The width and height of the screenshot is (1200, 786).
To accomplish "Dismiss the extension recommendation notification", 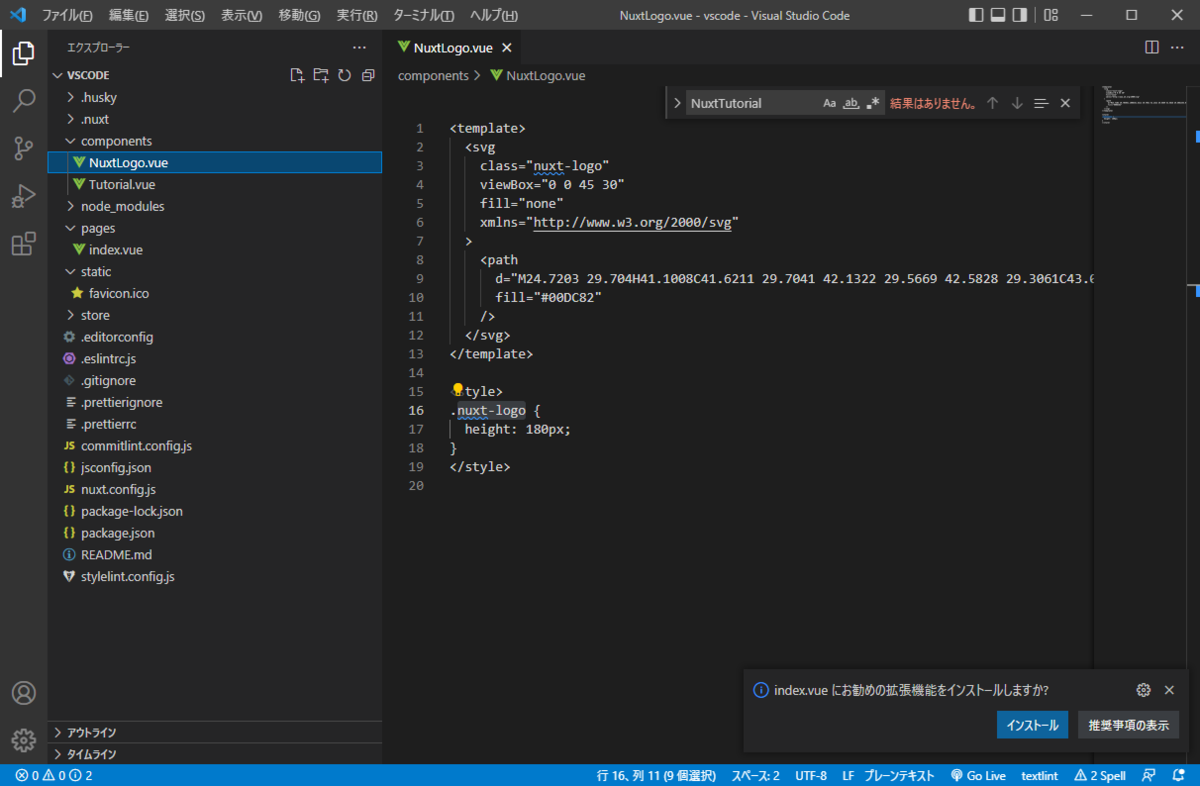I will pyautogui.click(x=1169, y=690).
